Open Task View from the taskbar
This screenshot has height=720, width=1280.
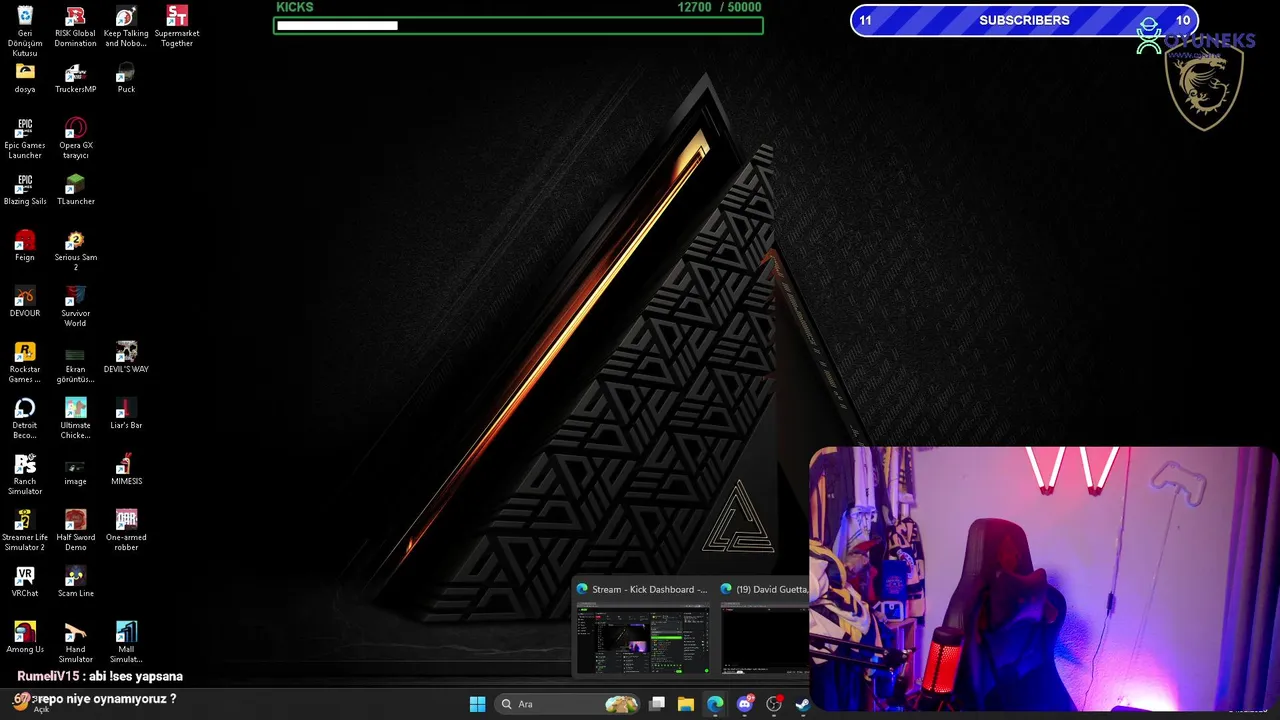coord(657,704)
